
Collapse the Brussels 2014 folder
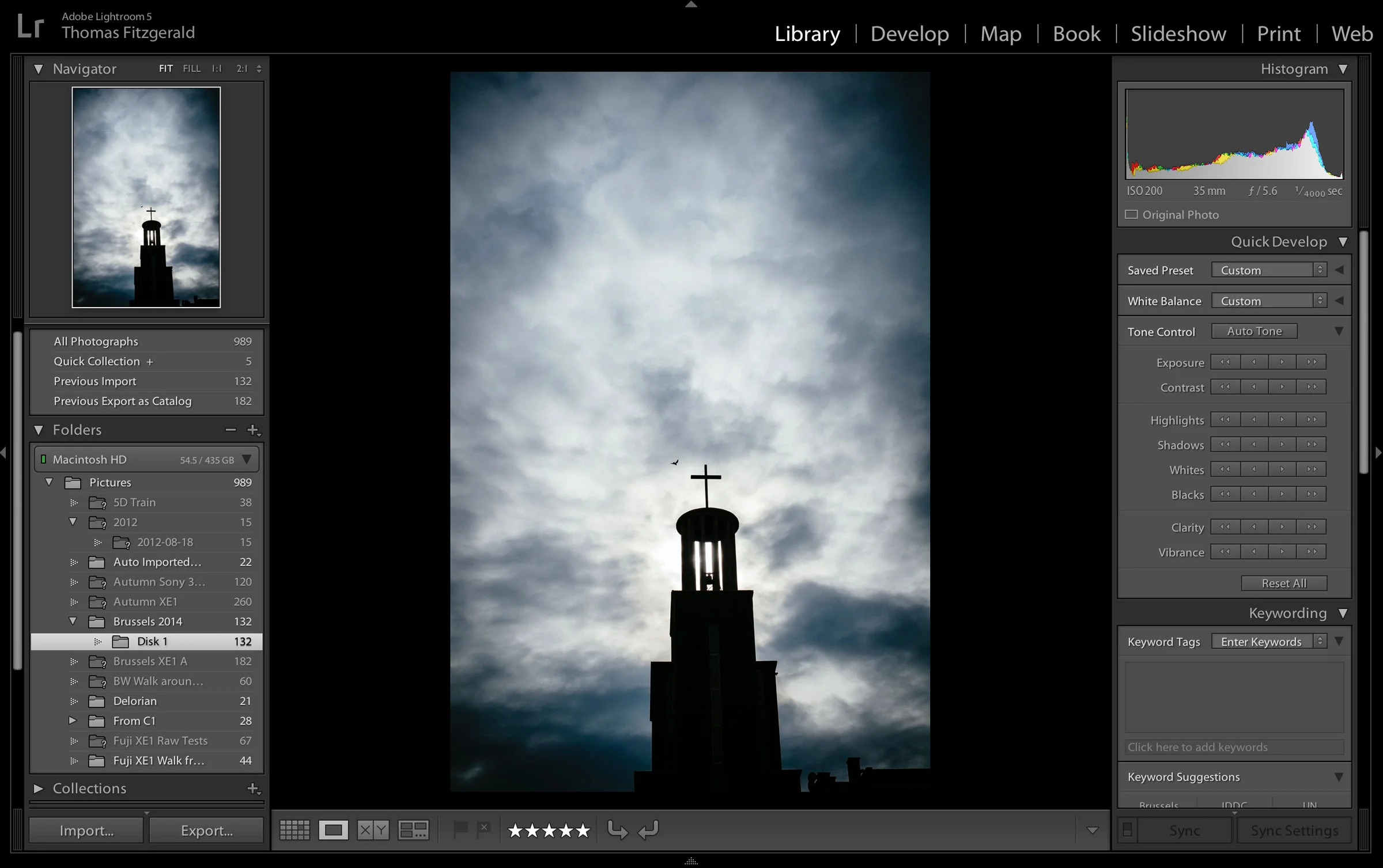click(73, 621)
